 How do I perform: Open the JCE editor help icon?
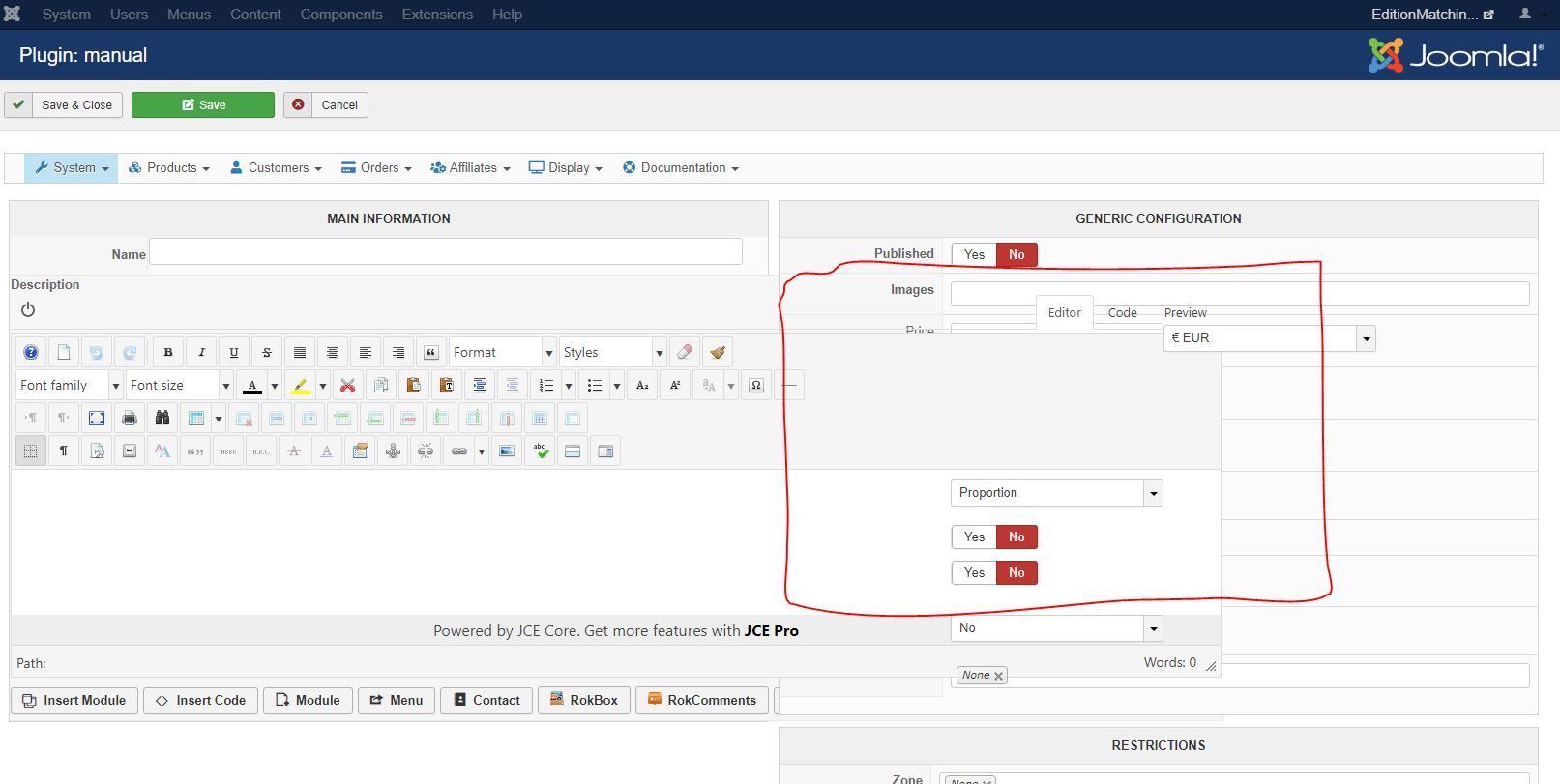(x=31, y=352)
